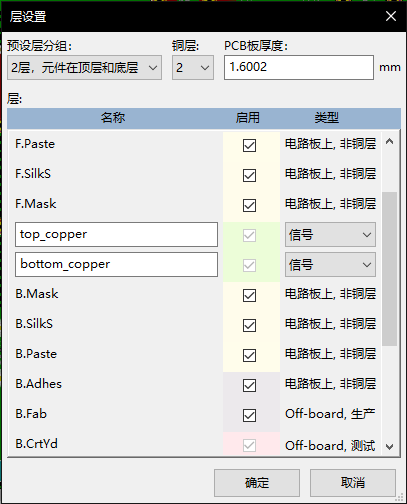407x504 pixels.
Task: Uncheck the F.Paste layer enable checkbox
Action: pos(249,145)
